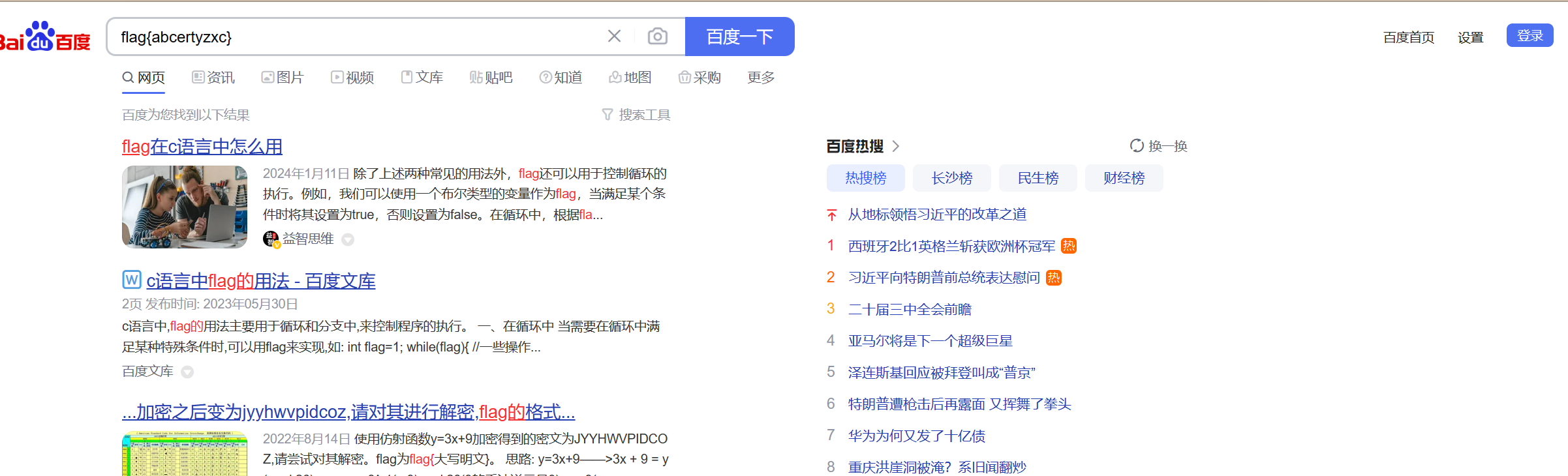The image size is (1568, 476).
Task: Expand dropdown arrow next to 益智思维
Action: (x=348, y=240)
